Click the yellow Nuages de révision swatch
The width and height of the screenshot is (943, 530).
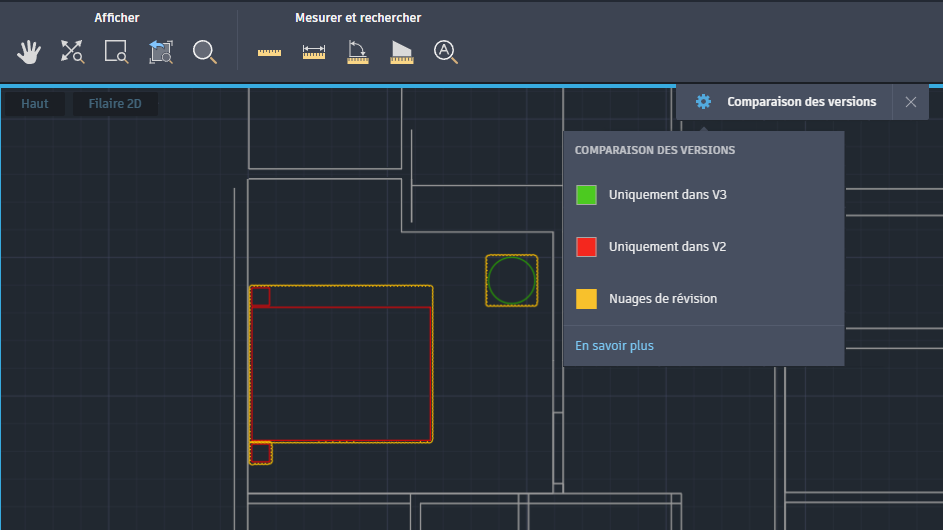(586, 299)
